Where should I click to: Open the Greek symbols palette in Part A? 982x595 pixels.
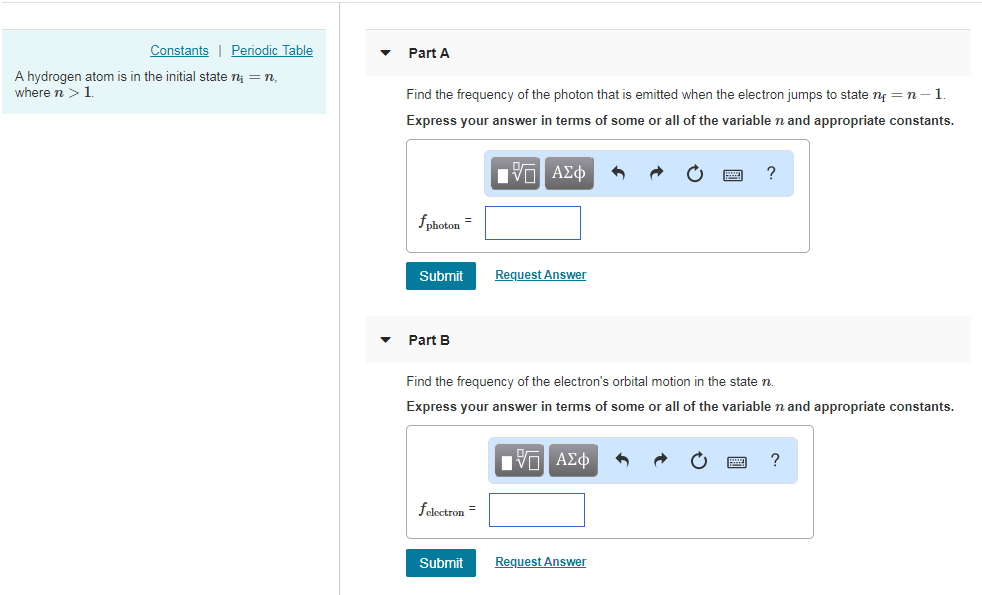tap(568, 173)
